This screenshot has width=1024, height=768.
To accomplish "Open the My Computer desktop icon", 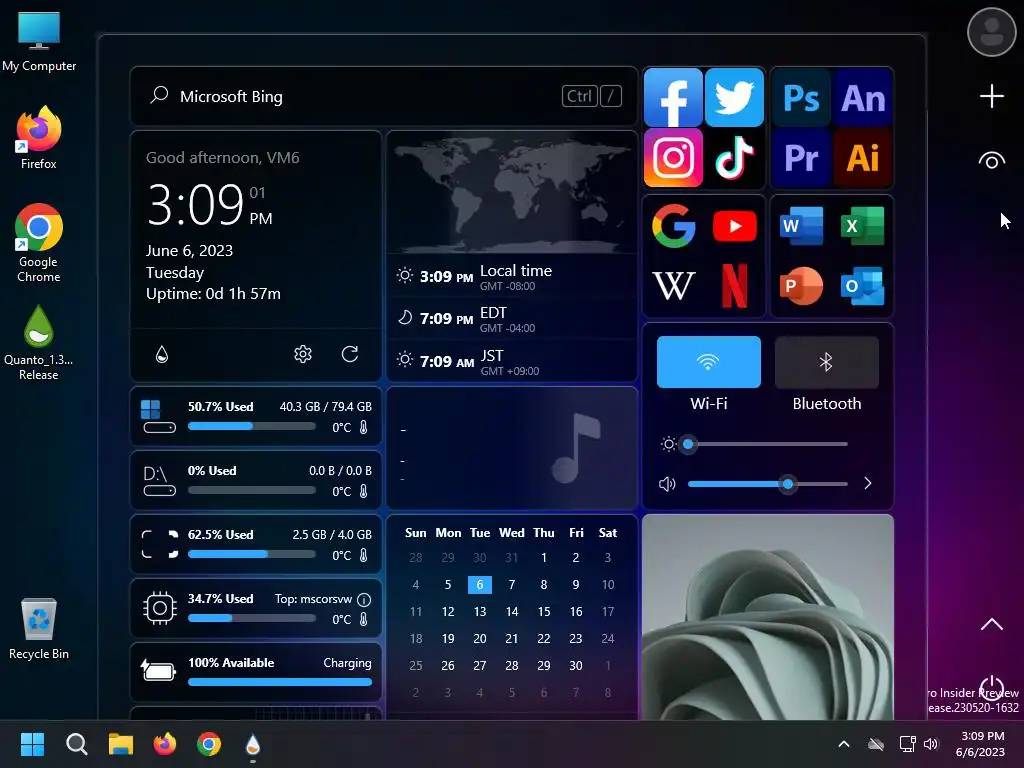I will point(39,41).
